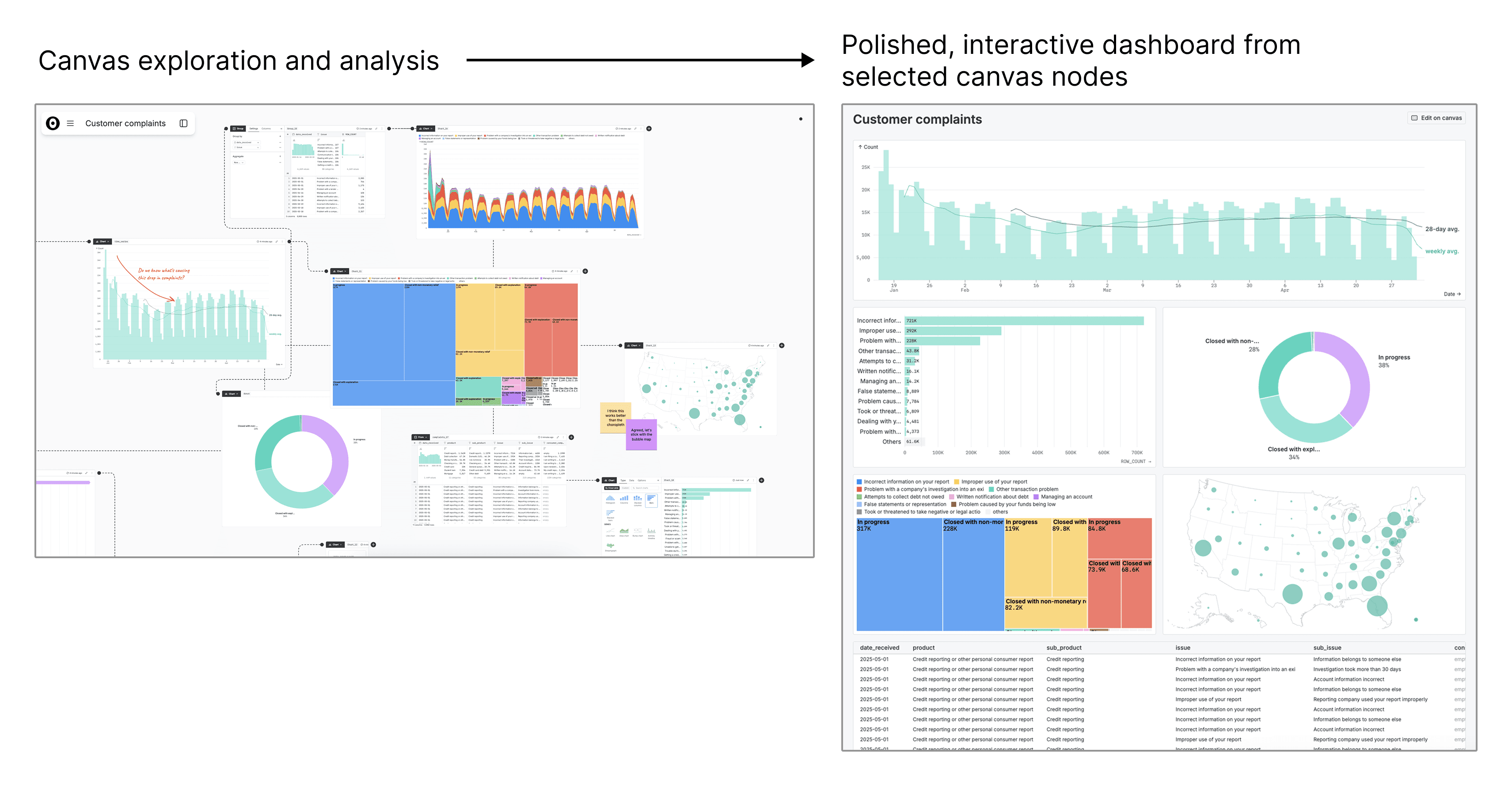Screen dimensions: 1512x794
Task: Open the Data tab in the Chart node
Action: tap(632, 480)
